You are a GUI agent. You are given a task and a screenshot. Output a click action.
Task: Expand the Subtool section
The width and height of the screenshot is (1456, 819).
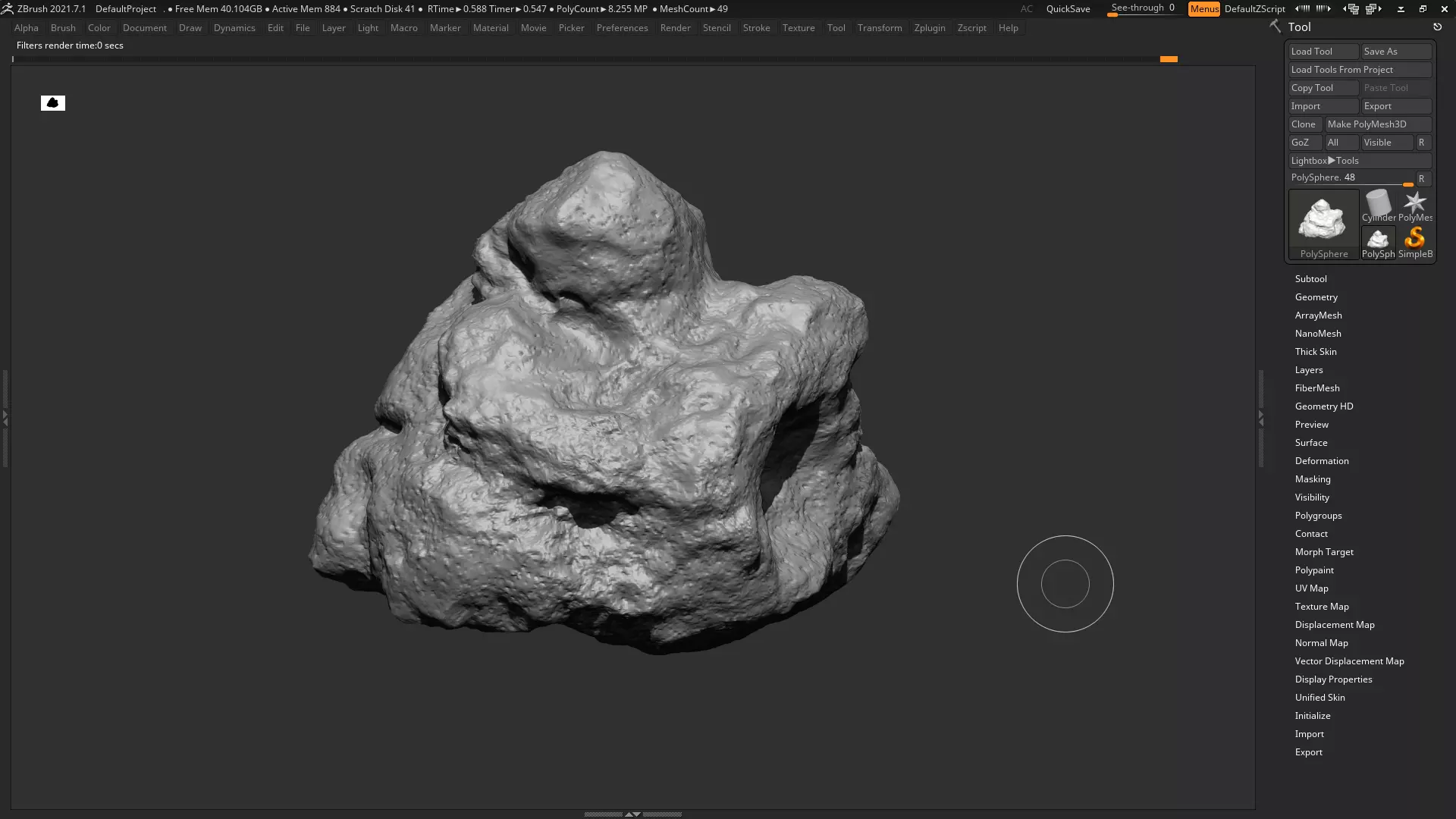tap(1310, 279)
